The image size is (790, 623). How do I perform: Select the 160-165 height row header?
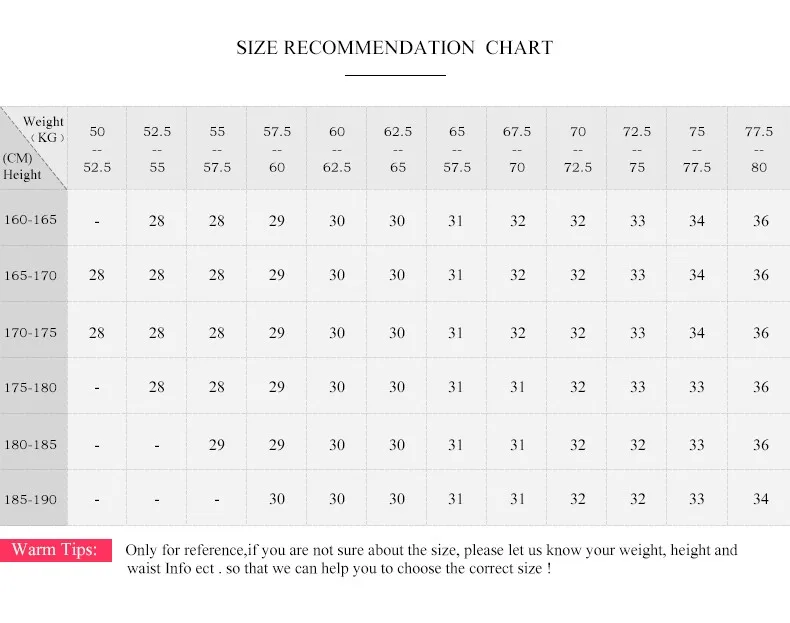click(x=33, y=219)
